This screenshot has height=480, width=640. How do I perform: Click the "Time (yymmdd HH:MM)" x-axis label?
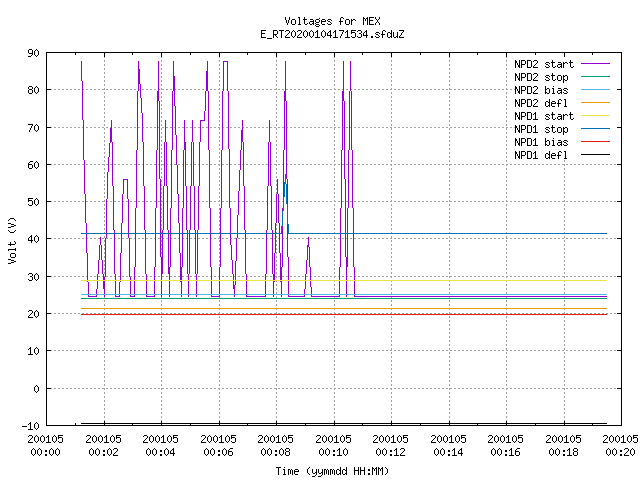click(332, 471)
